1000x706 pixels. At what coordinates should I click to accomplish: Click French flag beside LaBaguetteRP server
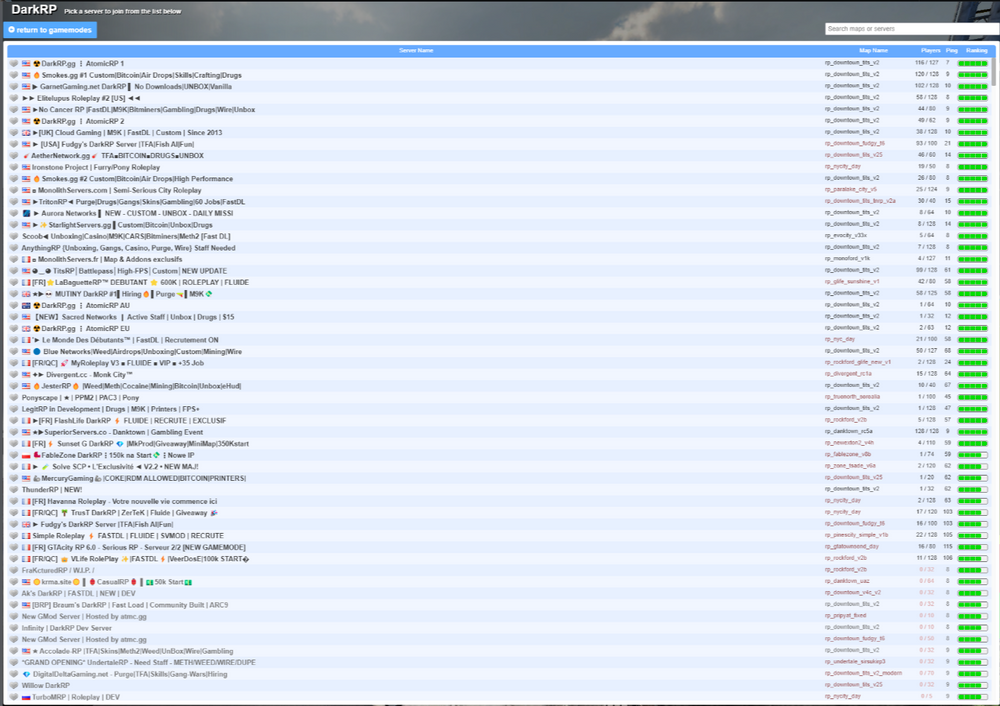pos(26,282)
